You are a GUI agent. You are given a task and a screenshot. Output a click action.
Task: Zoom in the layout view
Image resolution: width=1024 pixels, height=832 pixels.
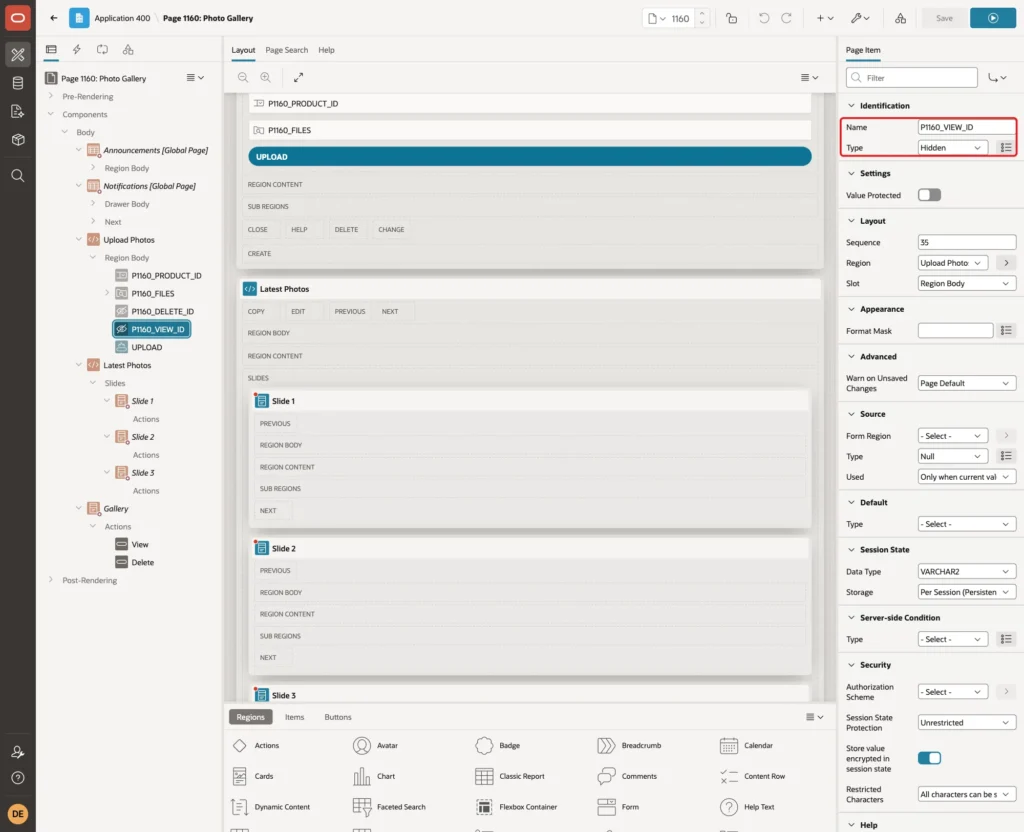coord(266,77)
